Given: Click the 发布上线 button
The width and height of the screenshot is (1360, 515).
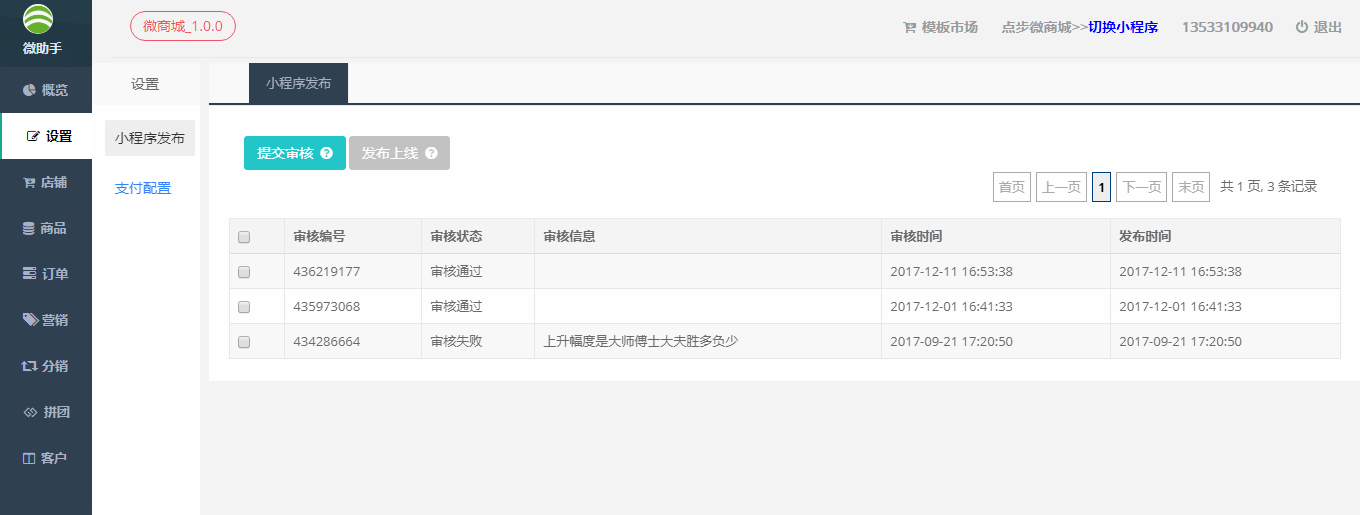Looking at the screenshot, I should pyautogui.click(x=399, y=153).
